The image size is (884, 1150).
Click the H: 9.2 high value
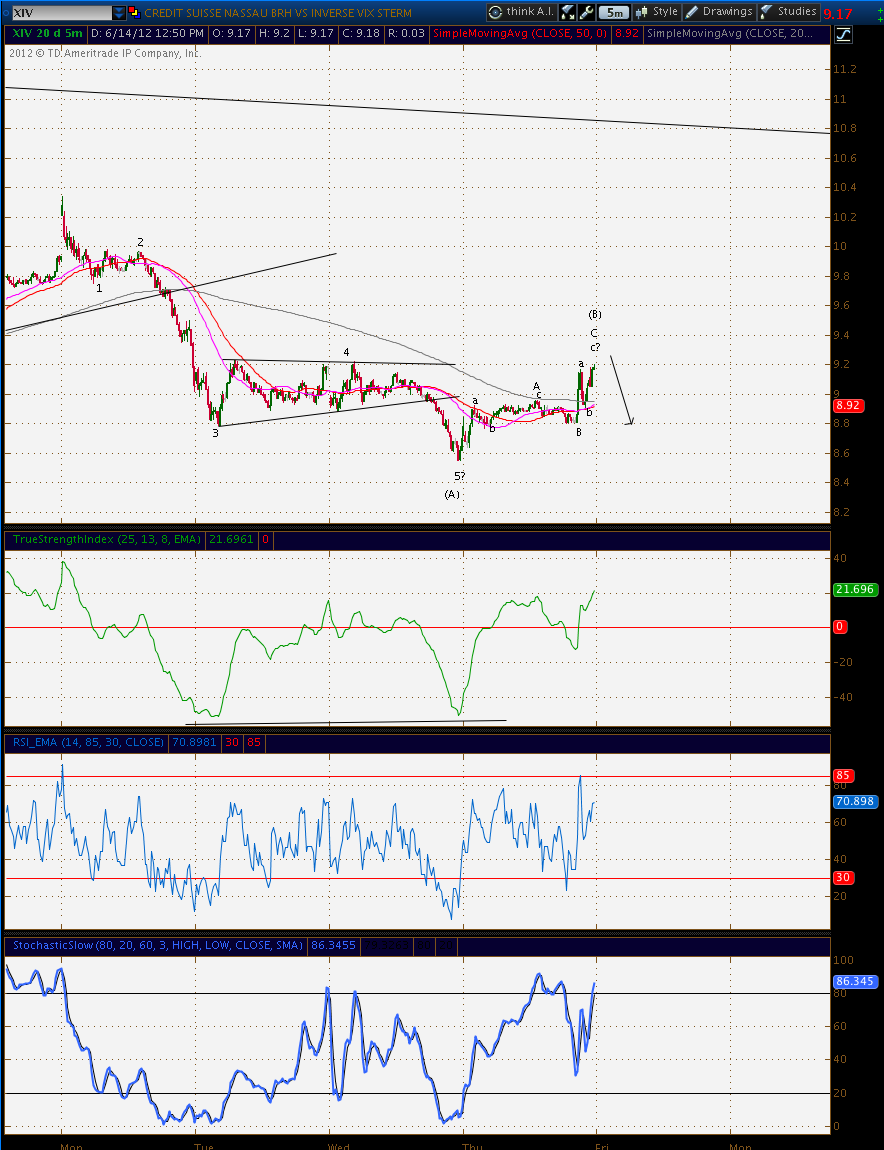tap(274, 34)
